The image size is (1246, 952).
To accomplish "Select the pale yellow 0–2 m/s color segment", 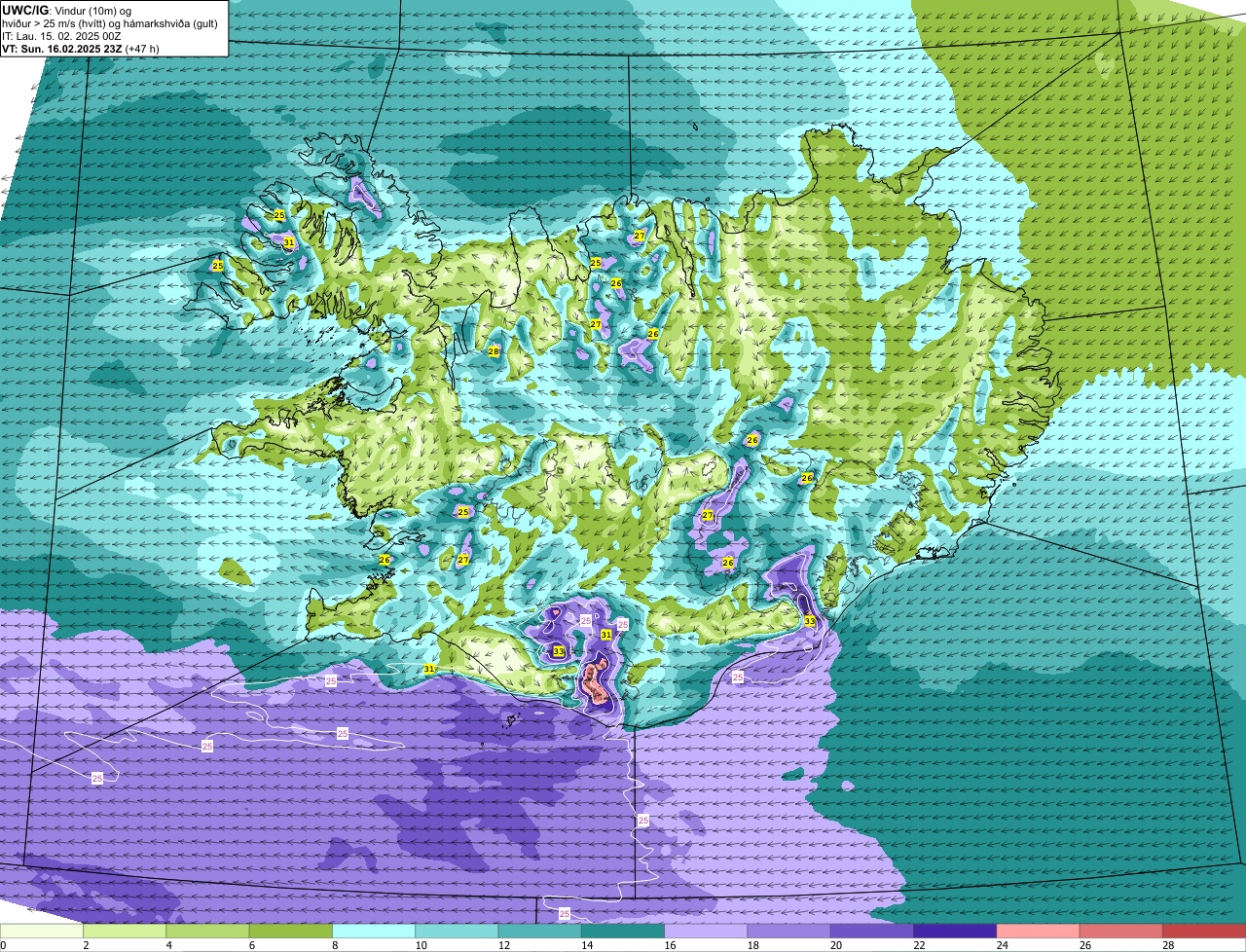I will tap(42, 932).
